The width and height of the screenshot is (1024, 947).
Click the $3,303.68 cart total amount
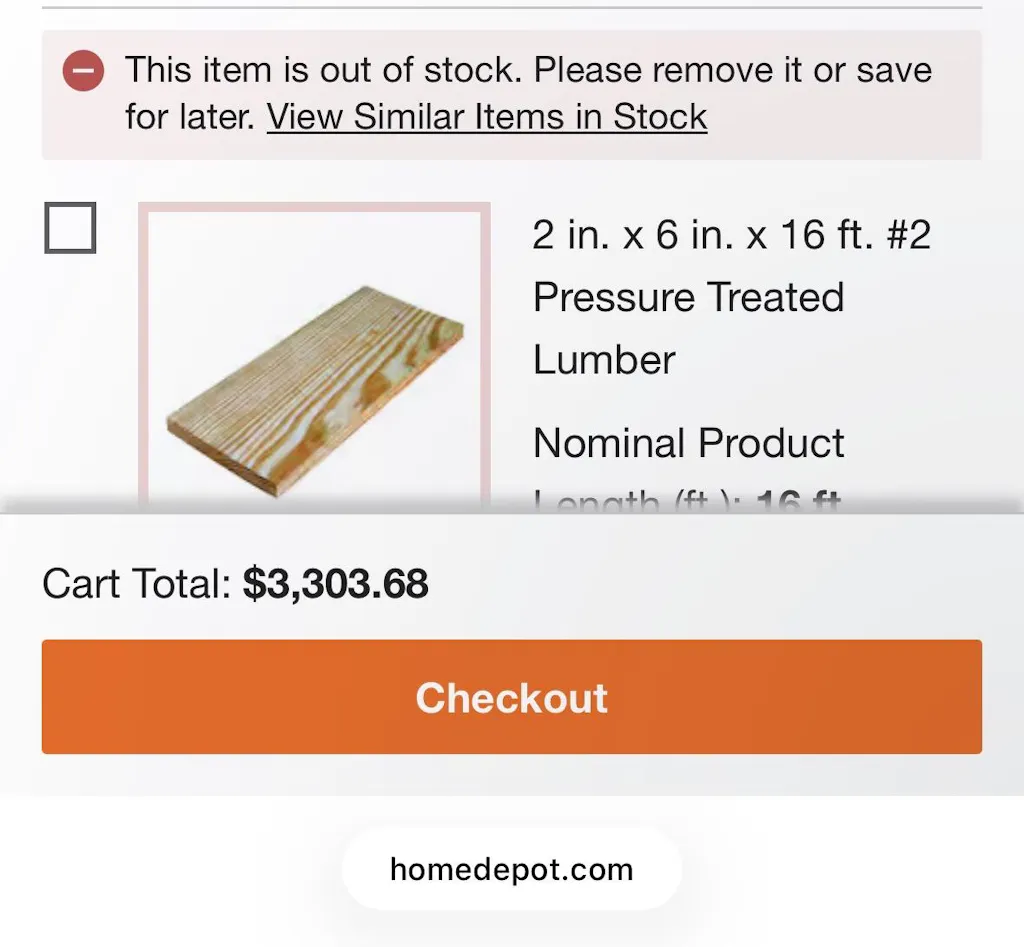pyautogui.click(x=336, y=584)
